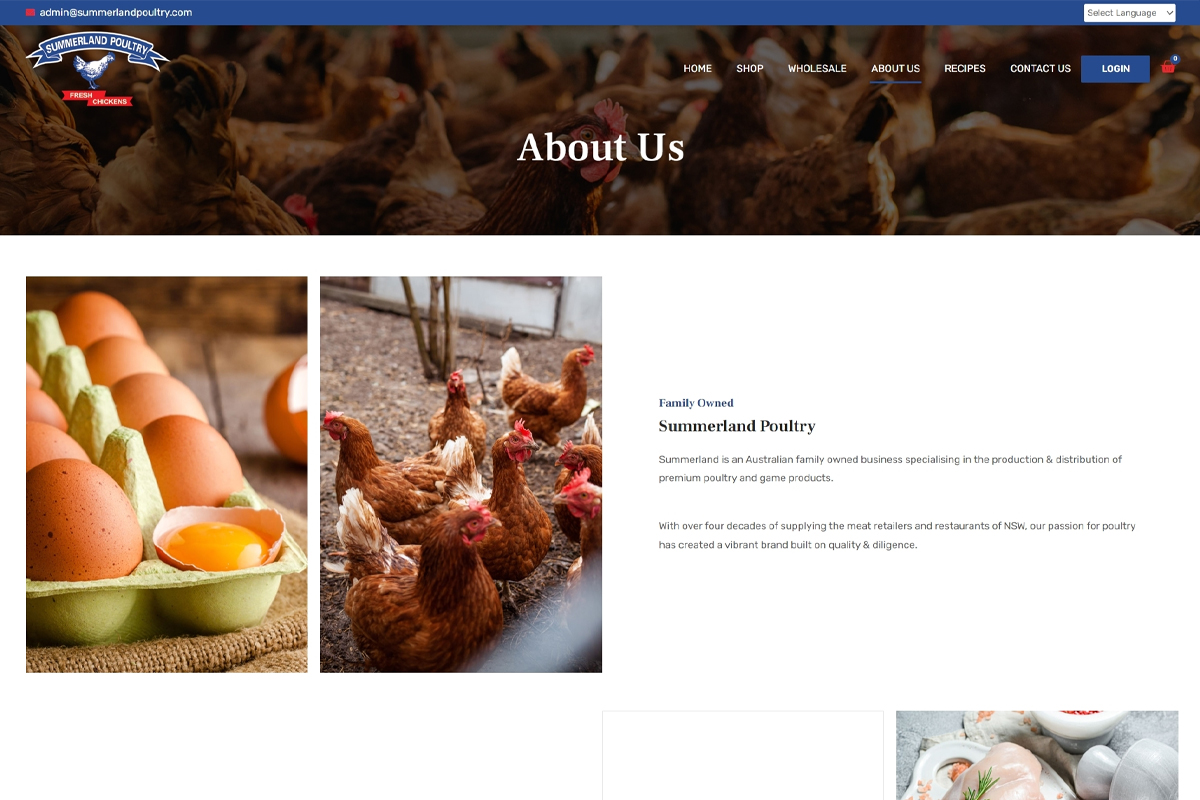Click the Summerland Poultry logo
Screen dimensions: 1200x800
[x=97, y=68]
